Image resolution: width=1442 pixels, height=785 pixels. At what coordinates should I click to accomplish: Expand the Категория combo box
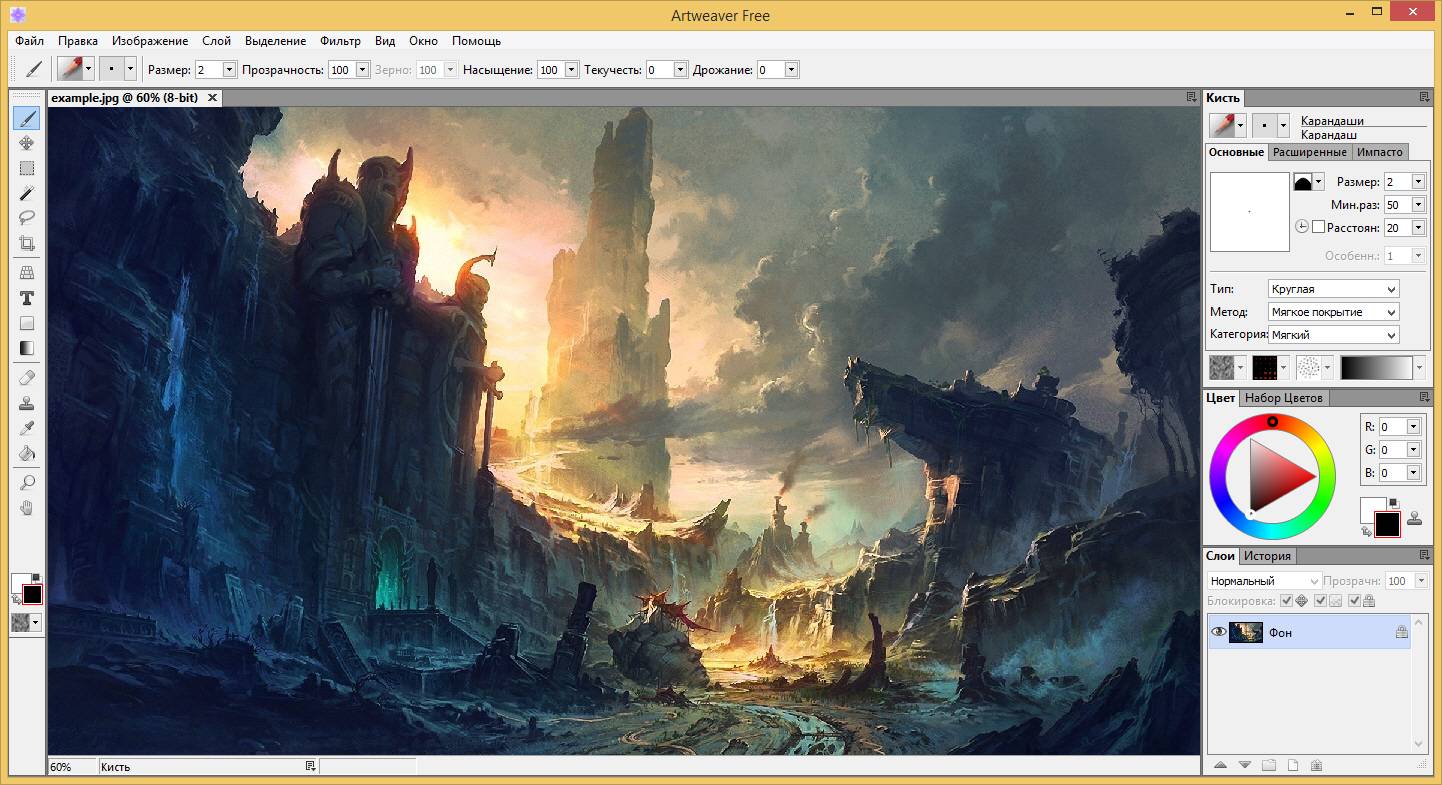click(x=1333, y=335)
